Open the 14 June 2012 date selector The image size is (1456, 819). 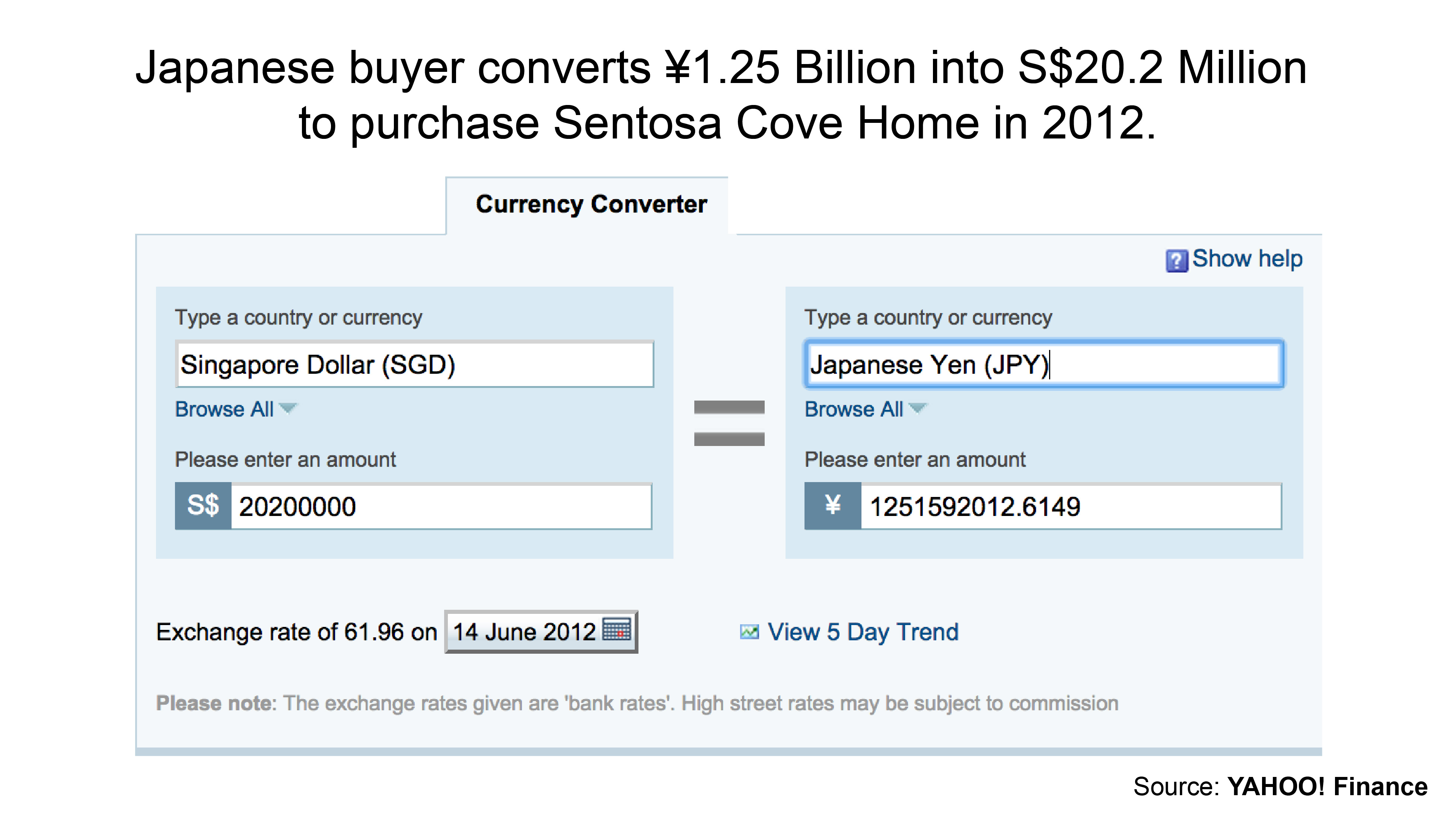tap(541, 632)
